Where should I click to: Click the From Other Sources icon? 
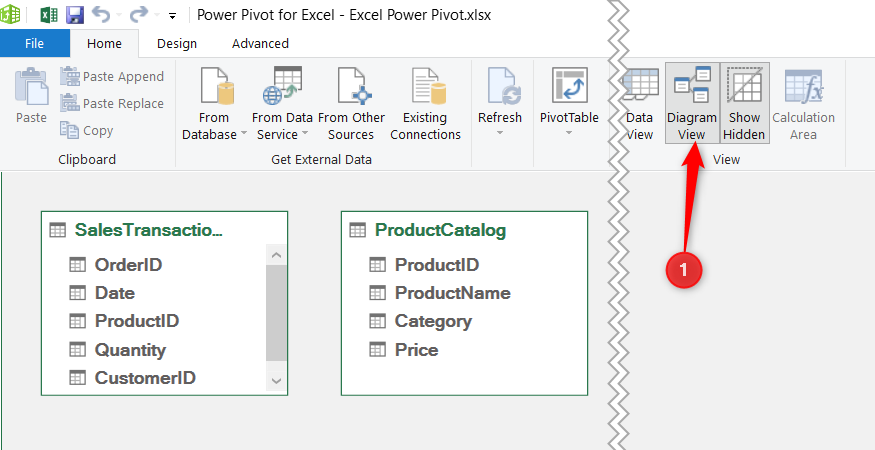pyautogui.click(x=354, y=87)
